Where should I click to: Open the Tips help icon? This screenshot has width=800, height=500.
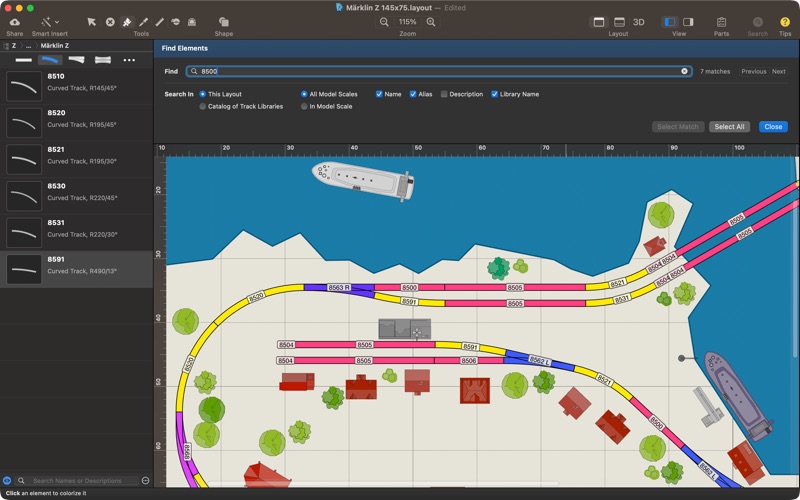pyautogui.click(x=785, y=22)
